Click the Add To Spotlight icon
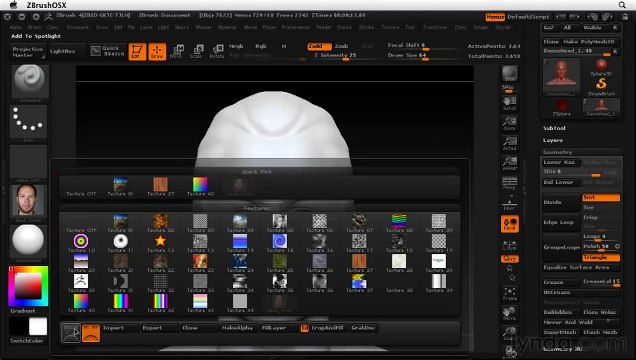636x360 pixels. (x=71, y=333)
